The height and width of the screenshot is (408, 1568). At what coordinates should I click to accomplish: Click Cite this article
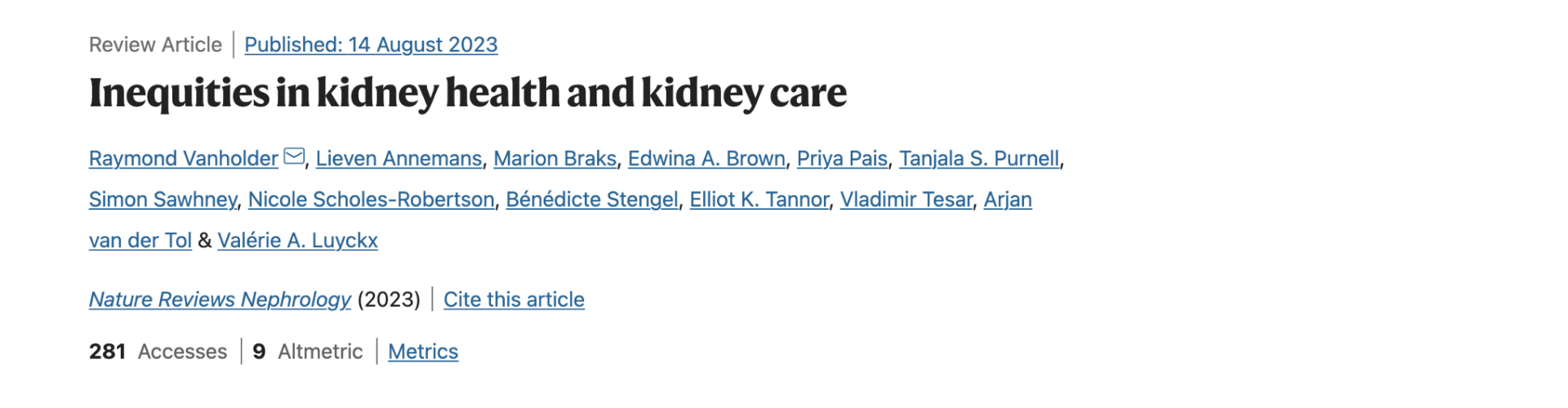point(514,299)
